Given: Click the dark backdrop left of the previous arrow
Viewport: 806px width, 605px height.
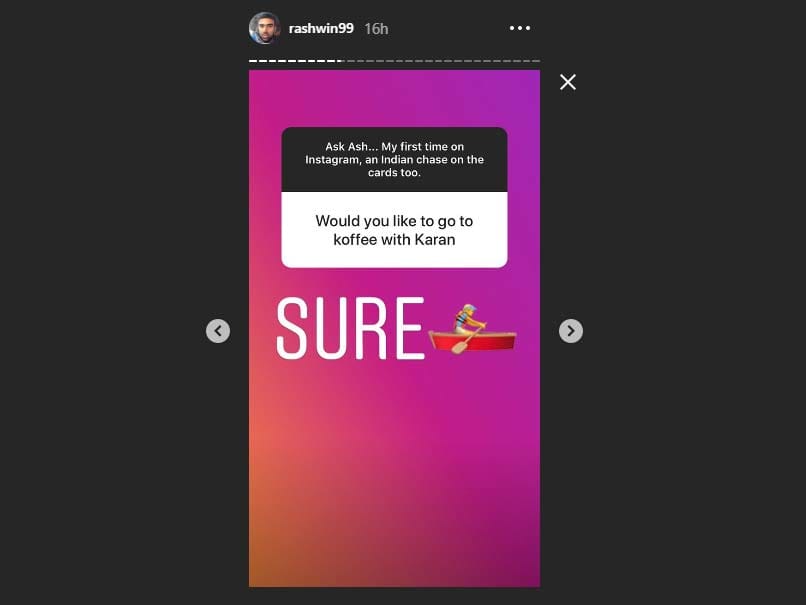Looking at the screenshot, I should [103, 331].
